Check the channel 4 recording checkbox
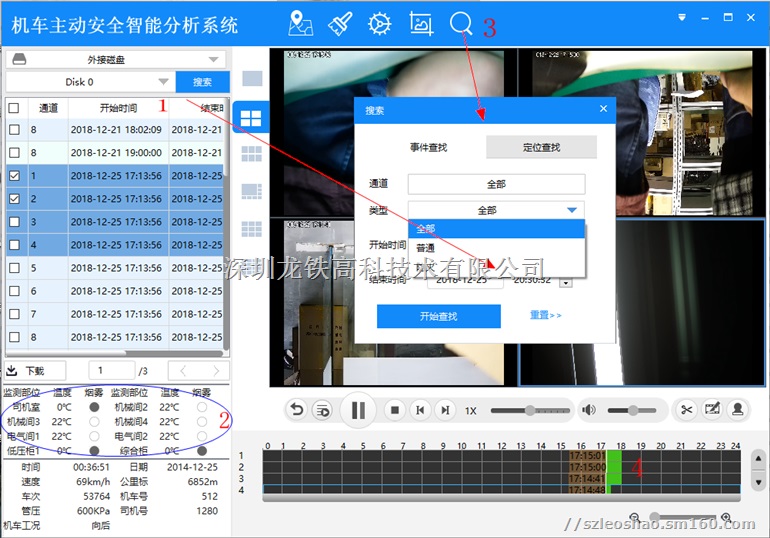Viewport: 770px width, 538px height. click(14, 244)
